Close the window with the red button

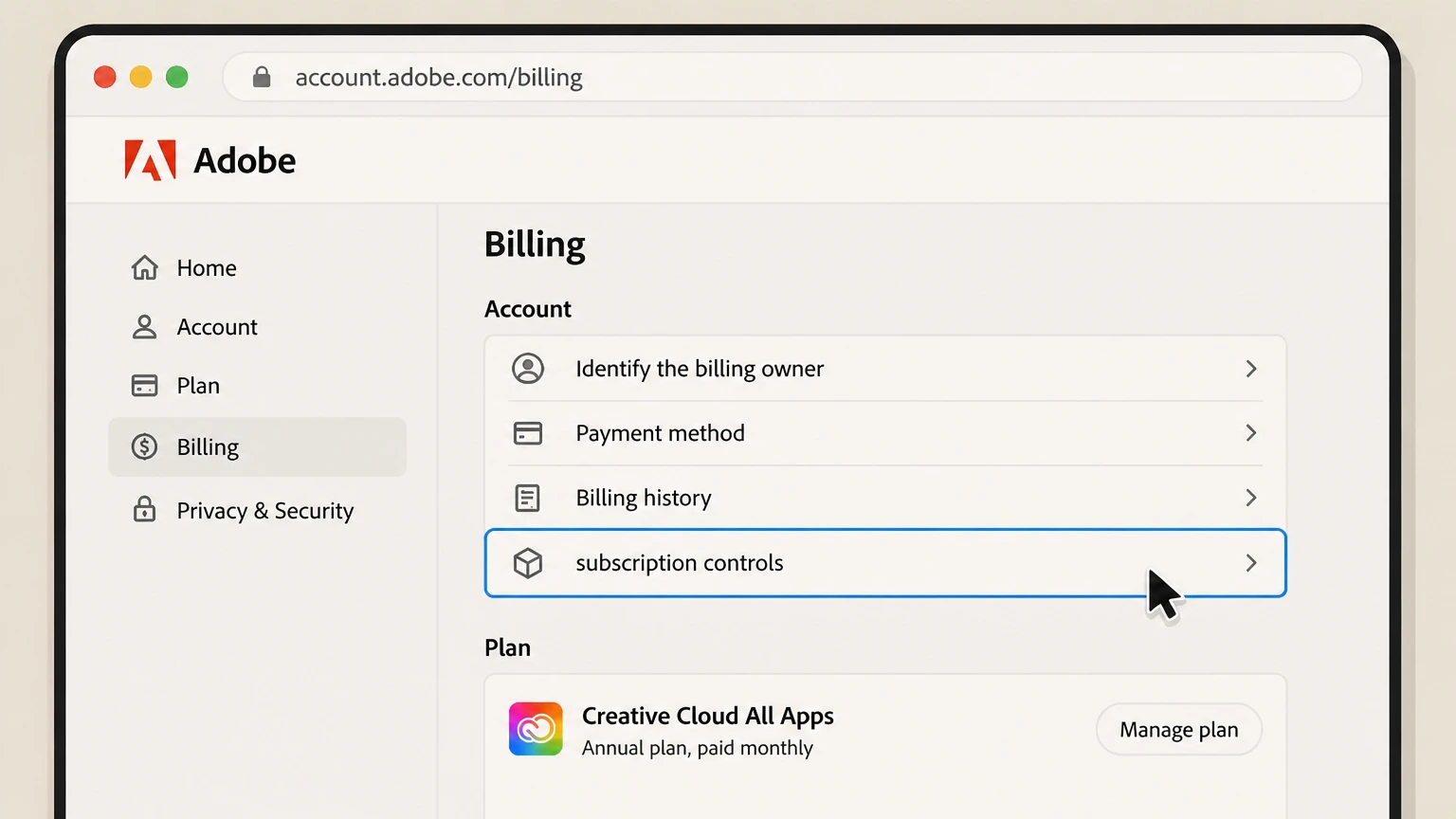tap(105, 77)
